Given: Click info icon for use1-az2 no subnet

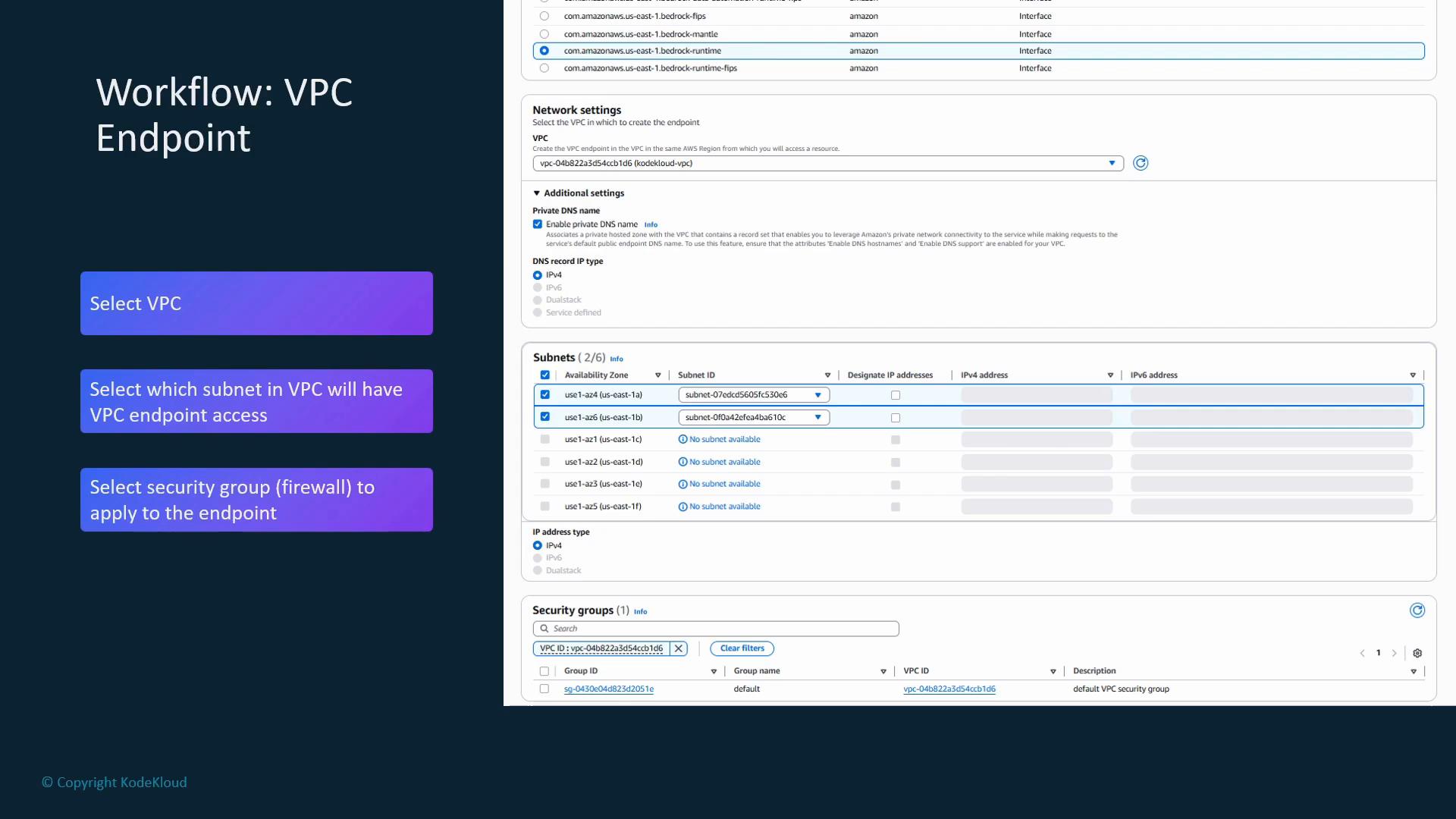Looking at the screenshot, I should 682,462.
